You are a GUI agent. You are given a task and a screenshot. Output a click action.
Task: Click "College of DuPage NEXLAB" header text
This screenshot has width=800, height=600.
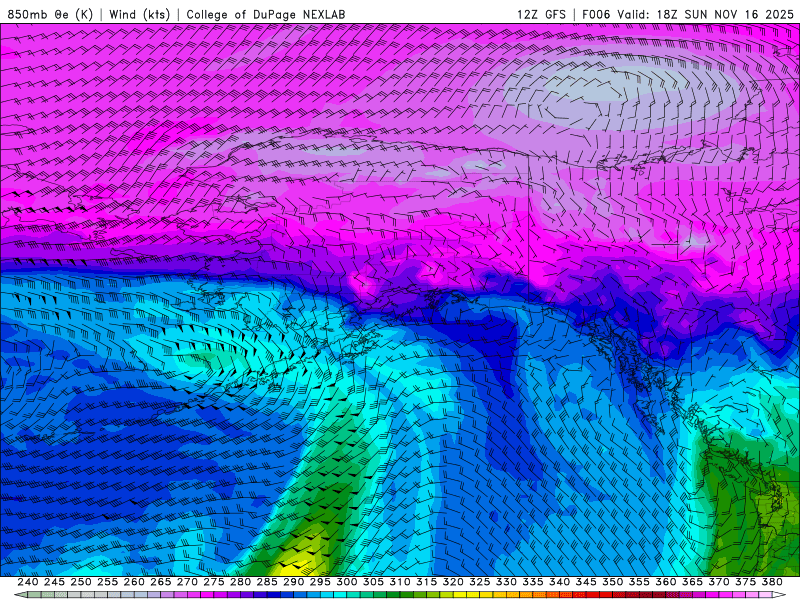click(x=266, y=14)
